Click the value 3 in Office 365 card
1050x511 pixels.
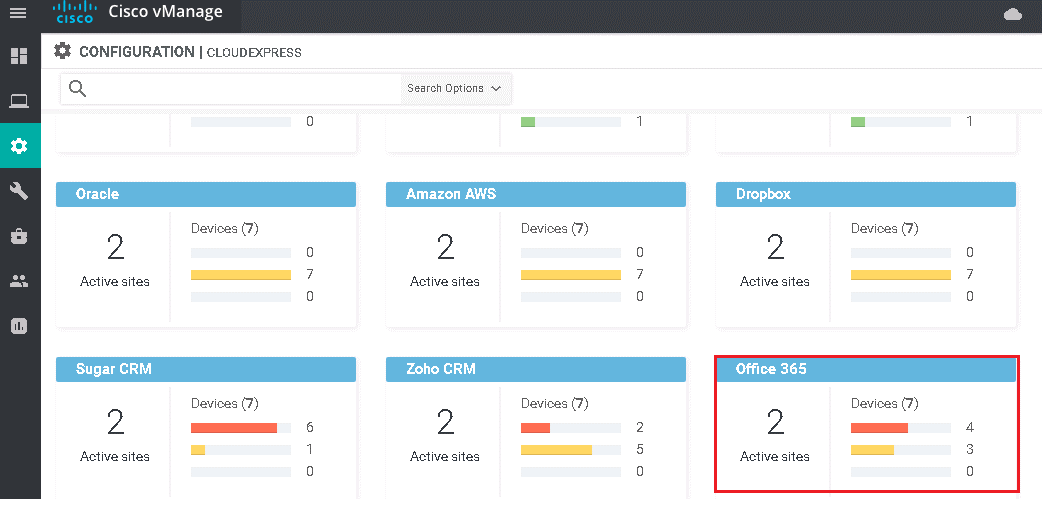pyautogui.click(x=970, y=449)
